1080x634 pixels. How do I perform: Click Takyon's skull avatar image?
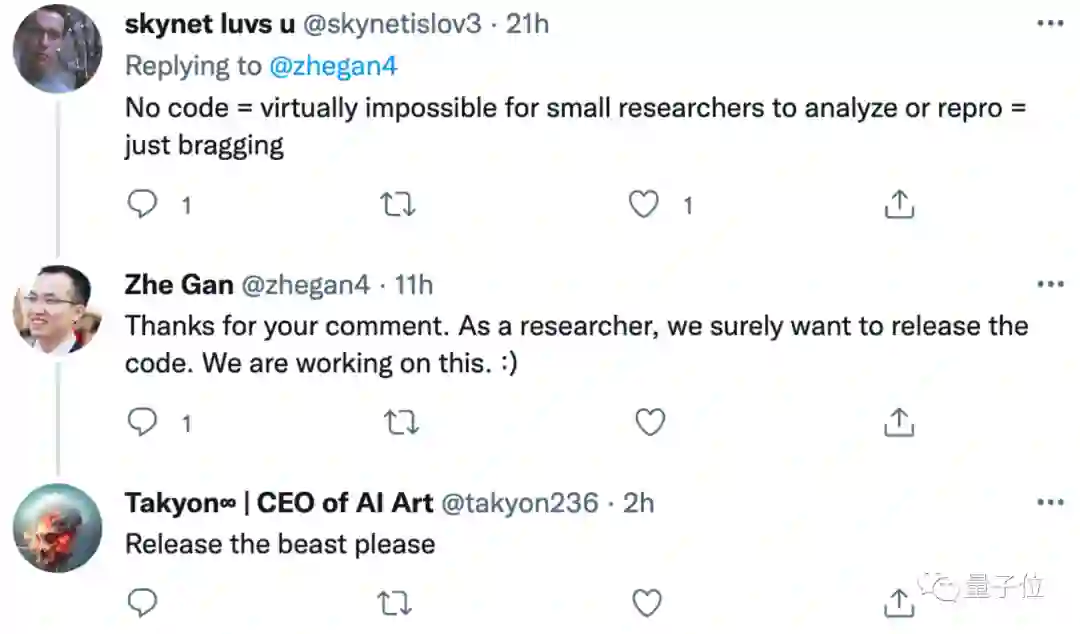(57, 527)
